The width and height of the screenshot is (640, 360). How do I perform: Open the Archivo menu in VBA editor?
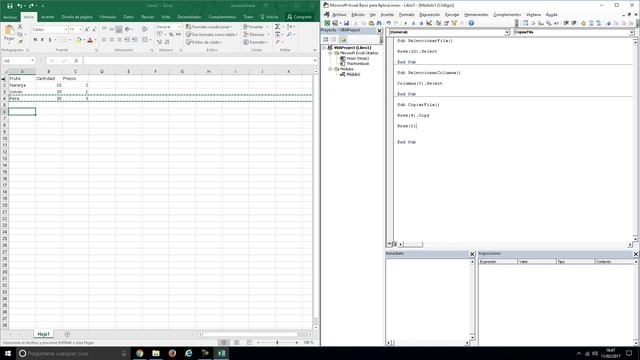pyautogui.click(x=339, y=15)
